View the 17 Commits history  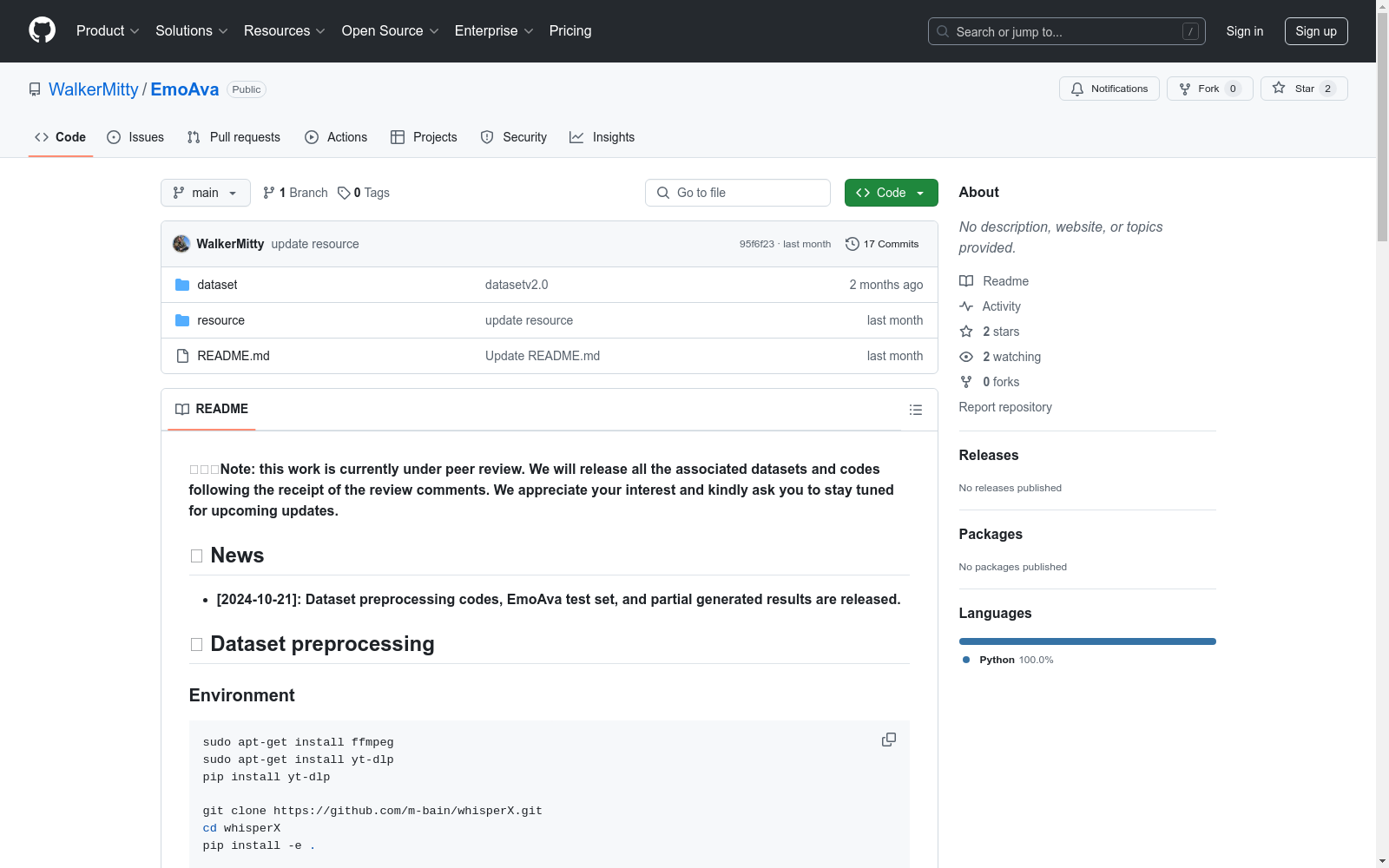coord(882,244)
